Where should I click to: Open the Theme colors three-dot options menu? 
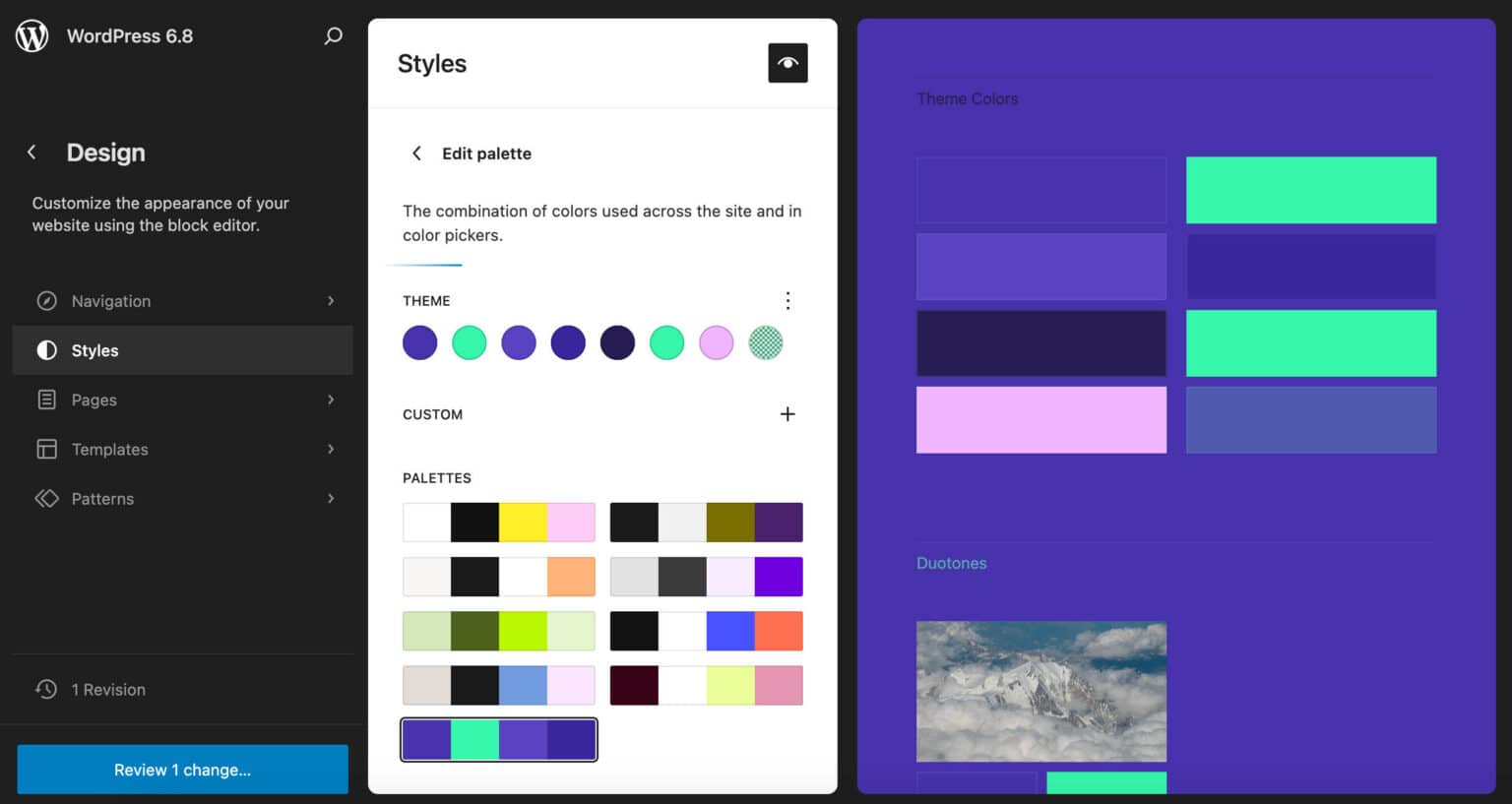tap(787, 301)
